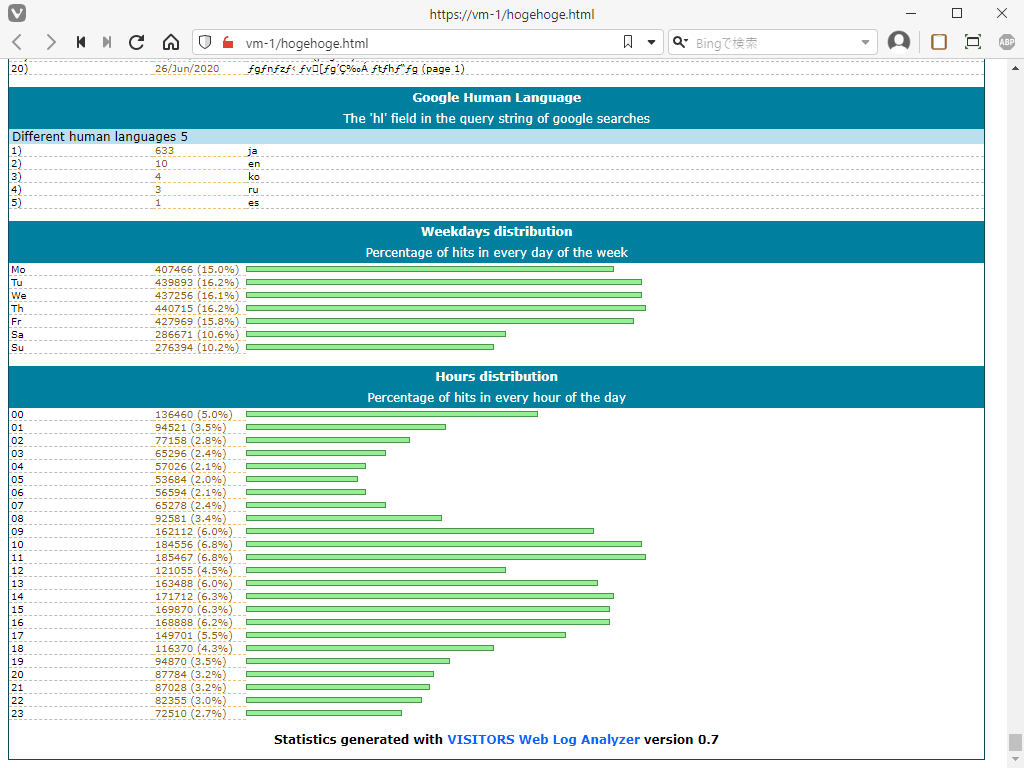1024x768 pixels.
Task: Maximize the browser window
Action: point(957,13)
